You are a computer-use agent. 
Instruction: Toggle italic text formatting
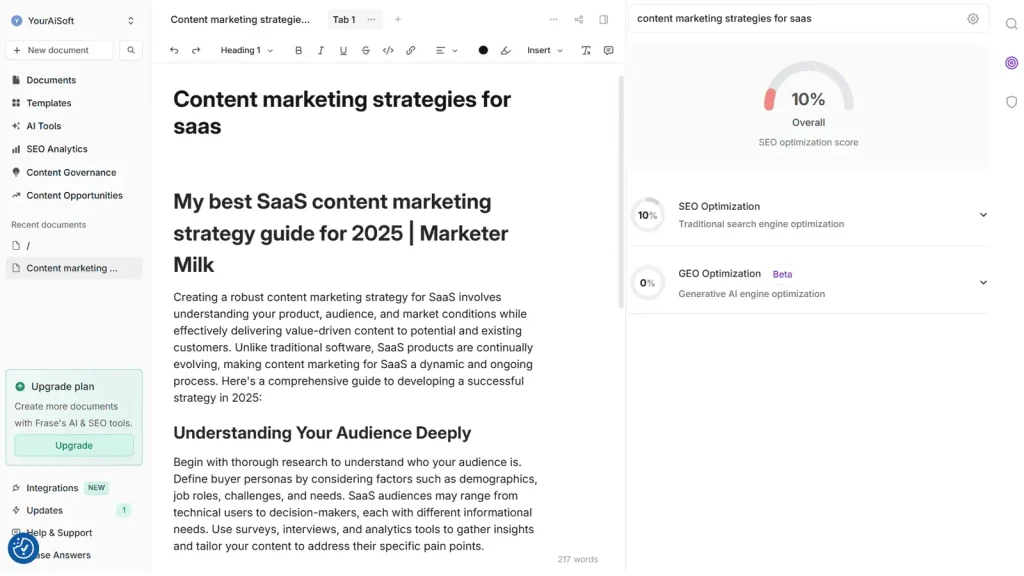pos(321,50)
